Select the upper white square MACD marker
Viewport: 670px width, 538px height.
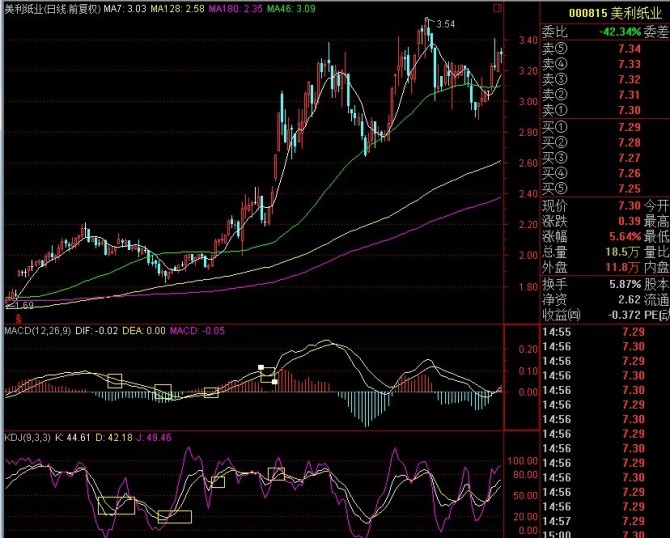[261, 367]
